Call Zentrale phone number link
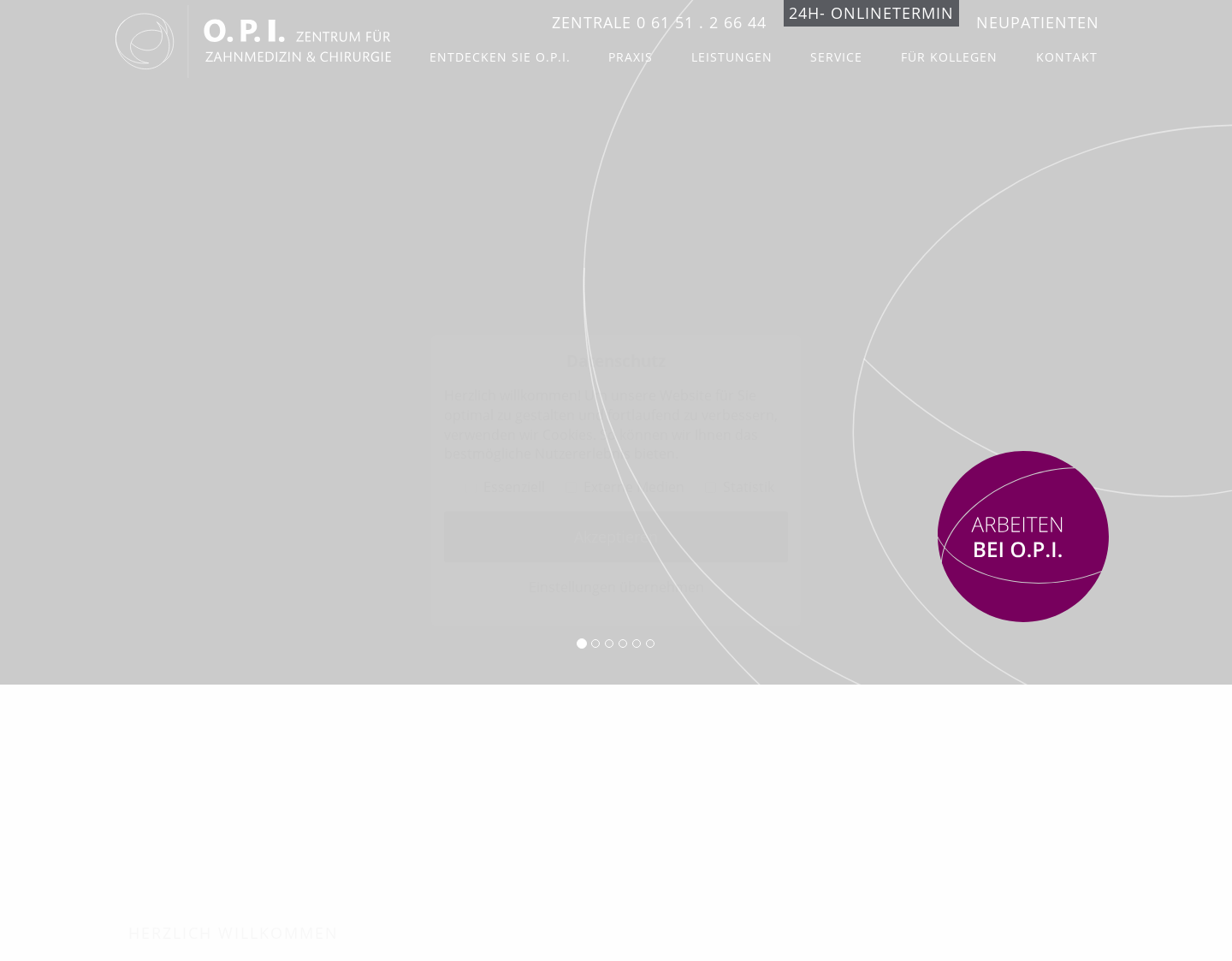Image resolution: width=1232 pixels, height=961 pixels. 659,23
